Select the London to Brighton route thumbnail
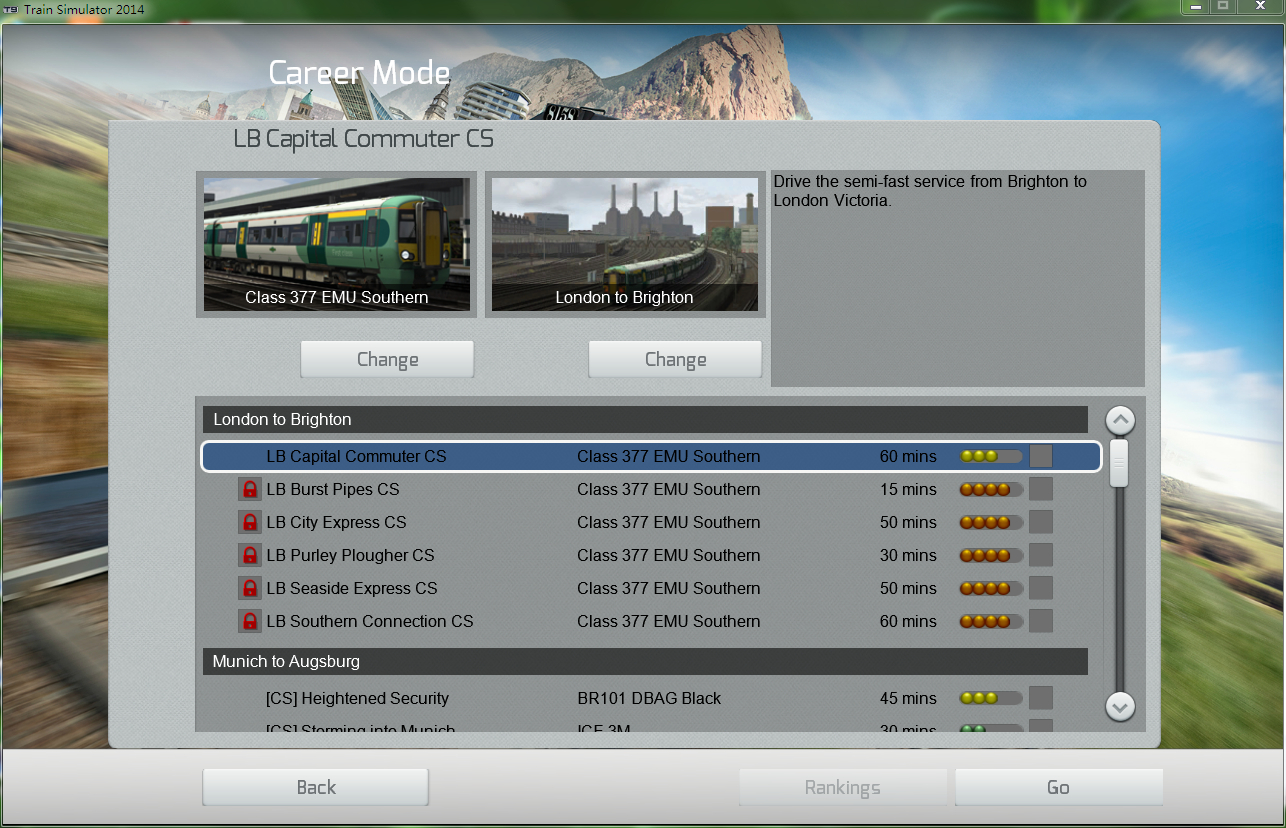 point(625,244)
